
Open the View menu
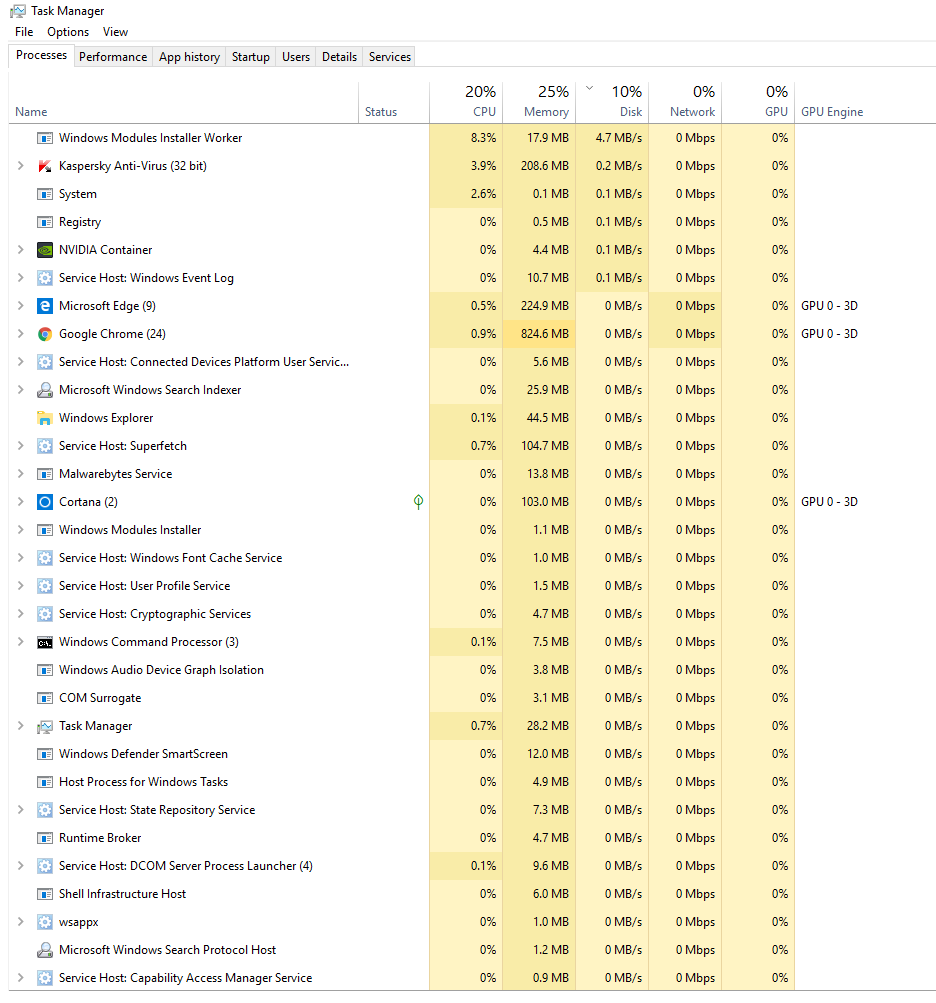(x=115, y=32)
